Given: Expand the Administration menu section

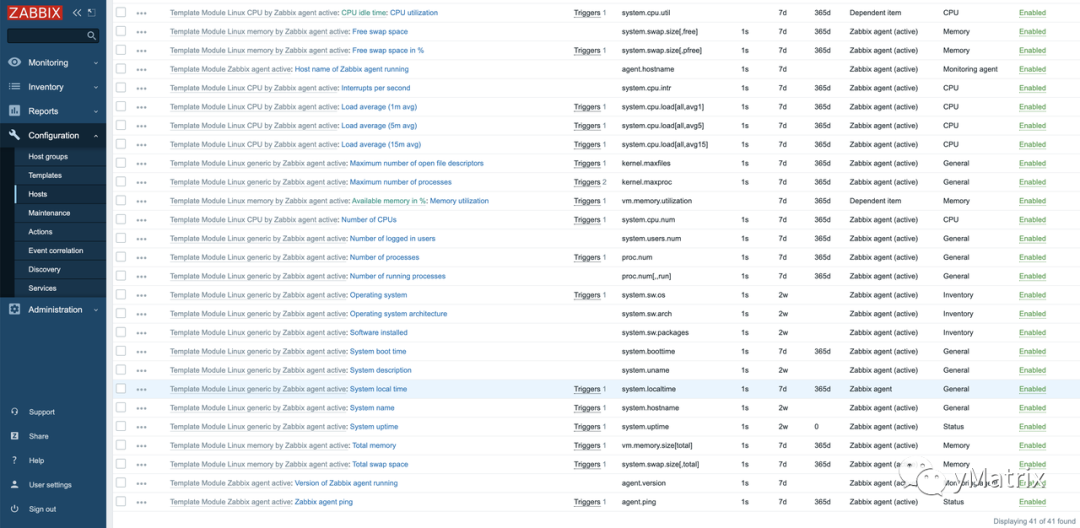Looking at the screenshot, I should tap(53, 309).
